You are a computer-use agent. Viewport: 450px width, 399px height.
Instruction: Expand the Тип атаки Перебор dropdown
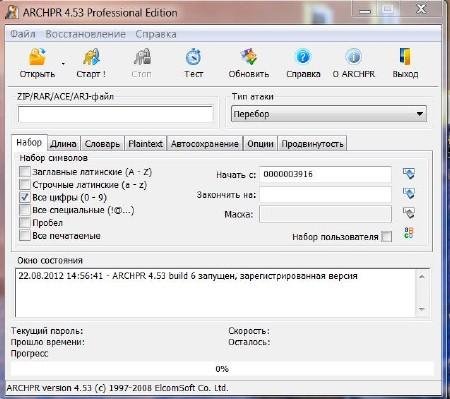[x=329, y=114]
